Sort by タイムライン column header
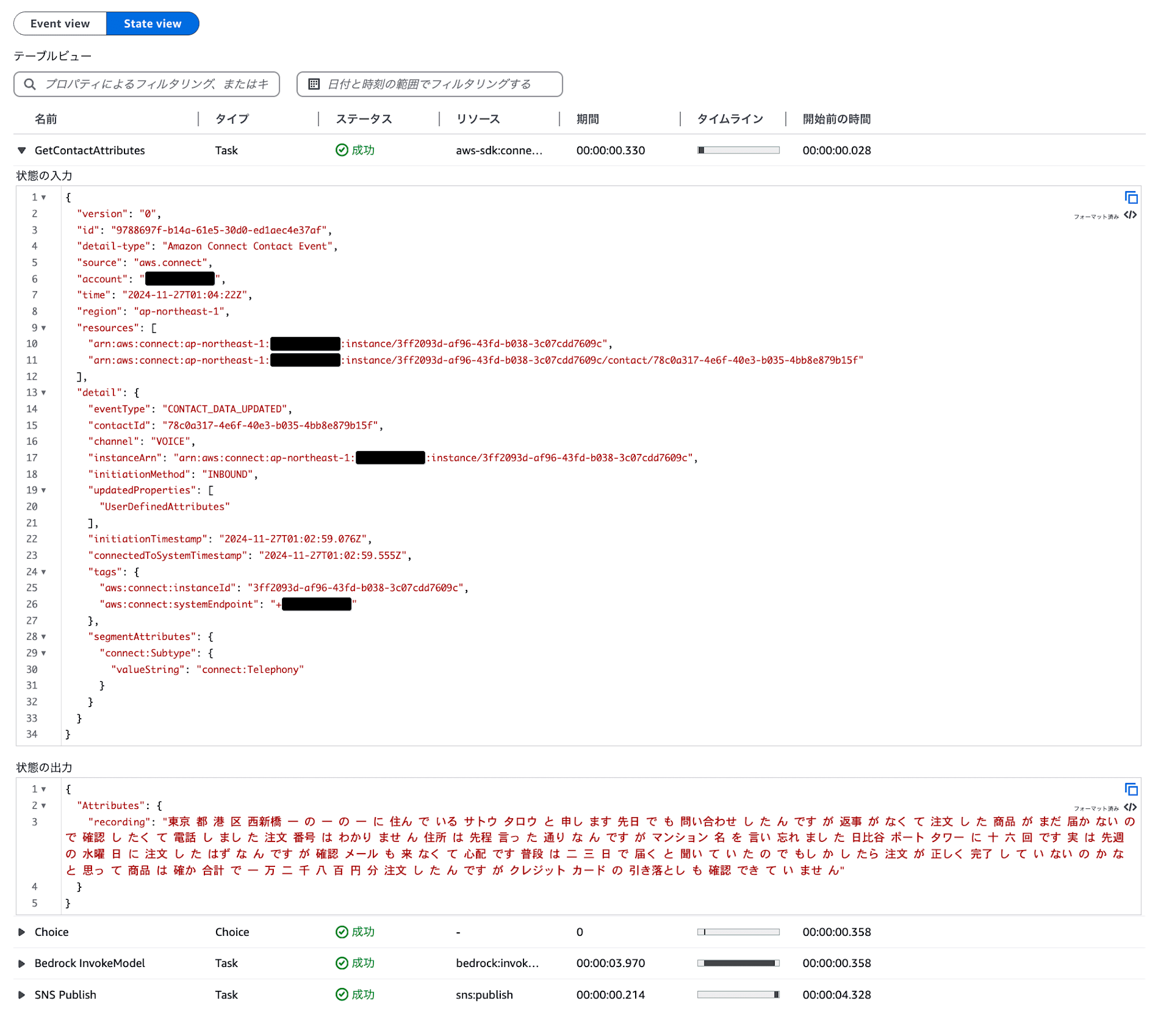1158x1036 pixels. tap(730, 119)
